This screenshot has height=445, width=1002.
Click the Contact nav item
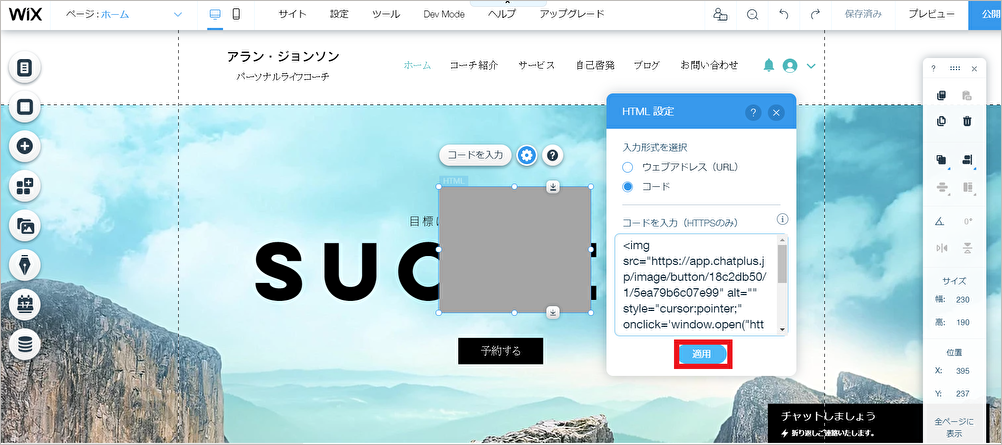click(x=709, y=65)
